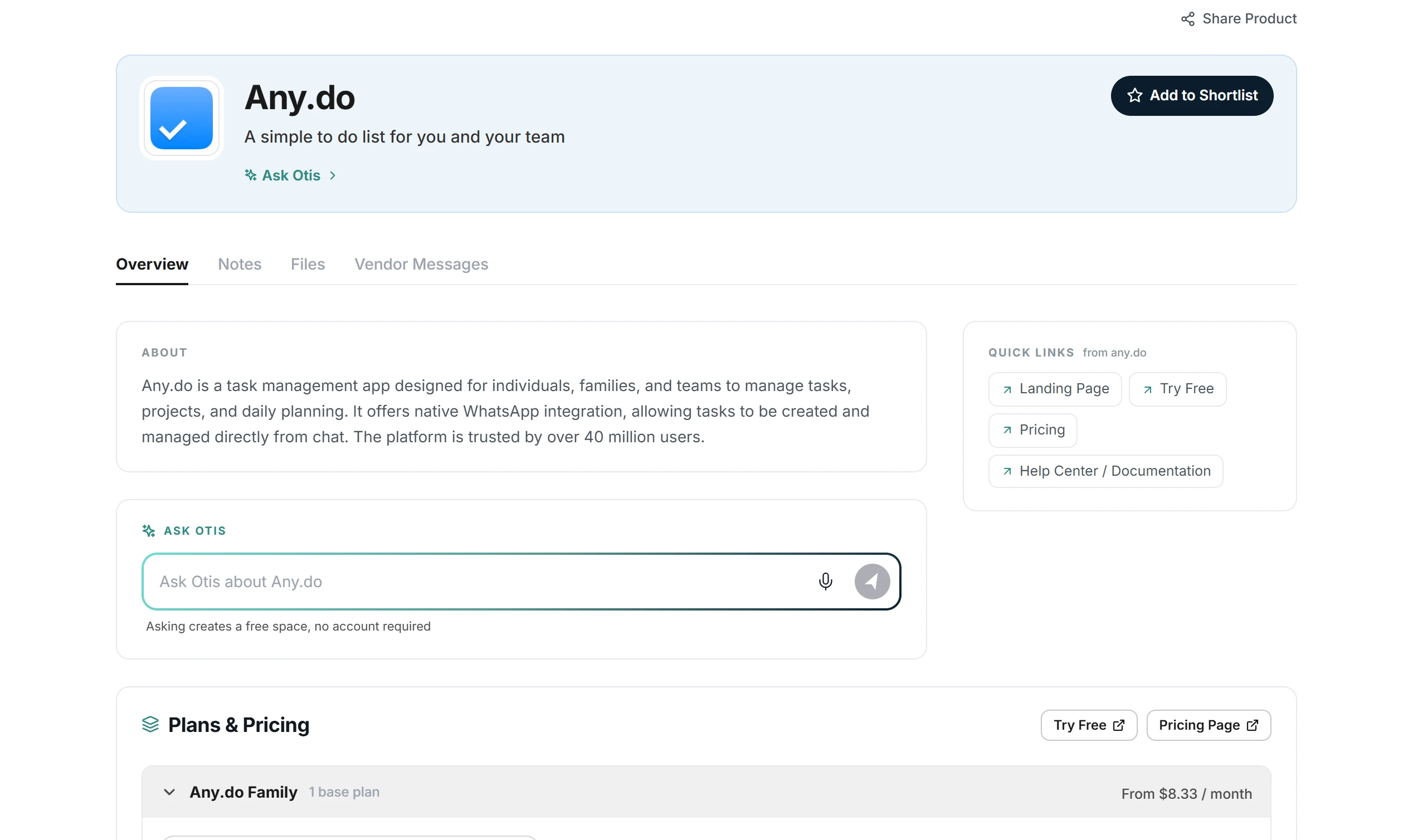
Task: Click the Any.do Family plan row title
Action: coord(243,792)
